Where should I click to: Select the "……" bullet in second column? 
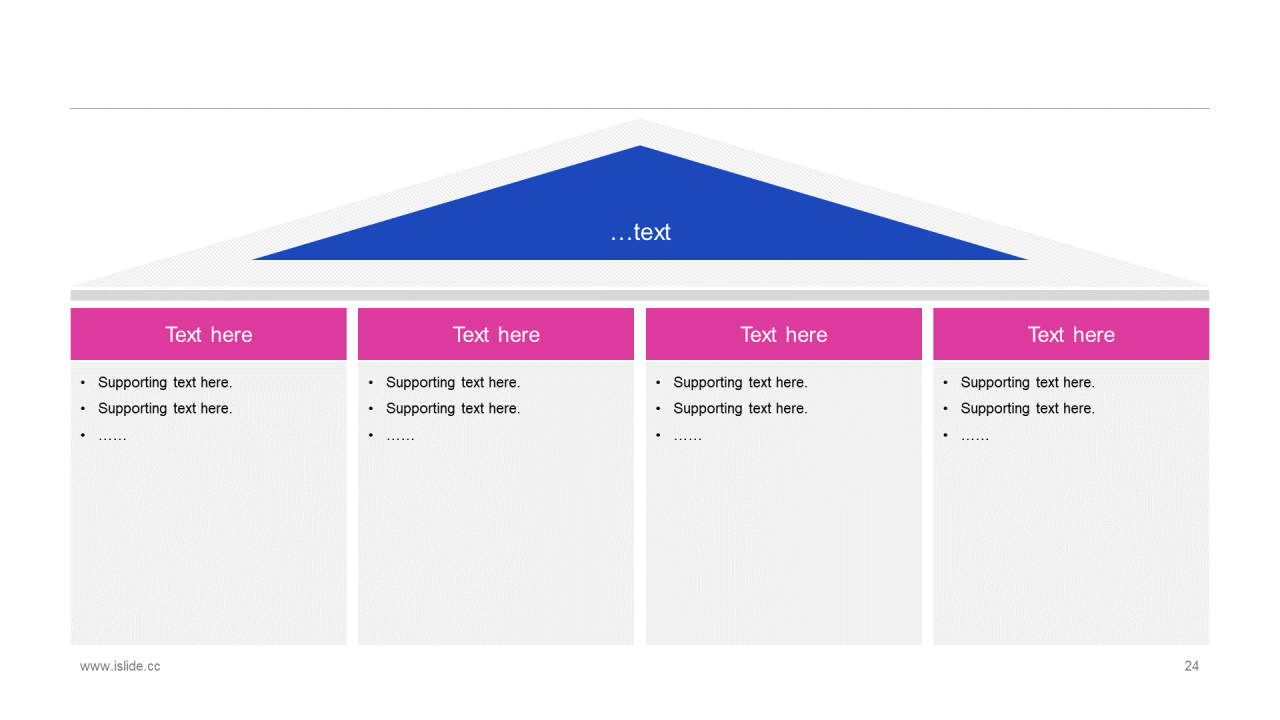tap(400, 436)
